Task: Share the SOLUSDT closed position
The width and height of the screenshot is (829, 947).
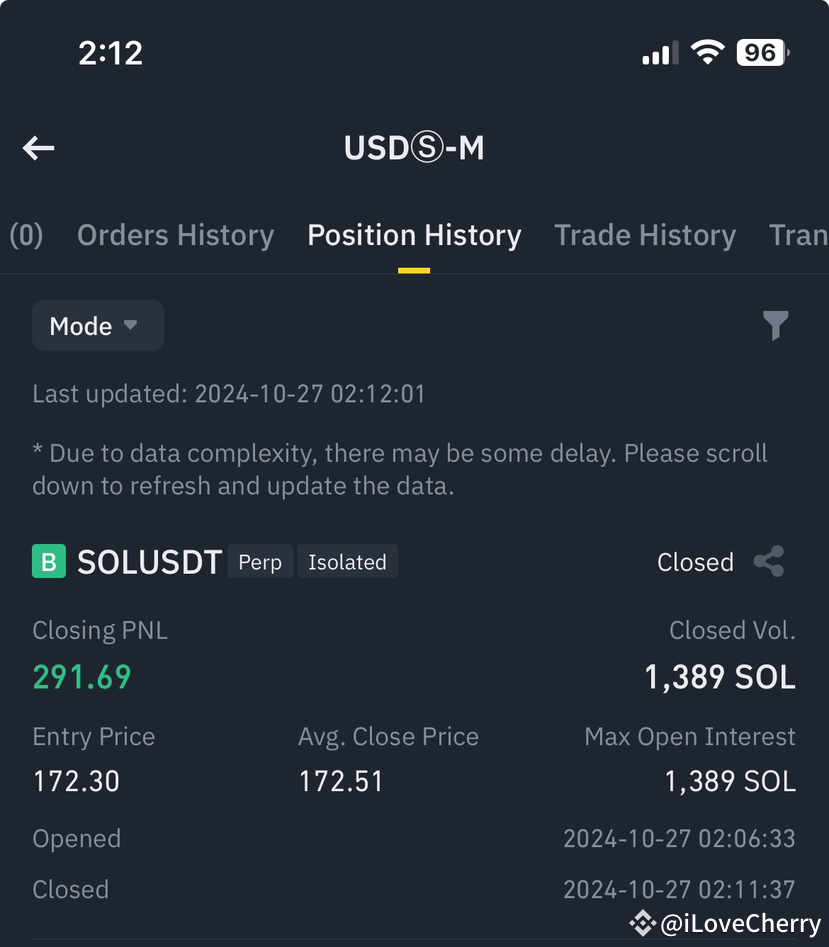Action: 769,562
